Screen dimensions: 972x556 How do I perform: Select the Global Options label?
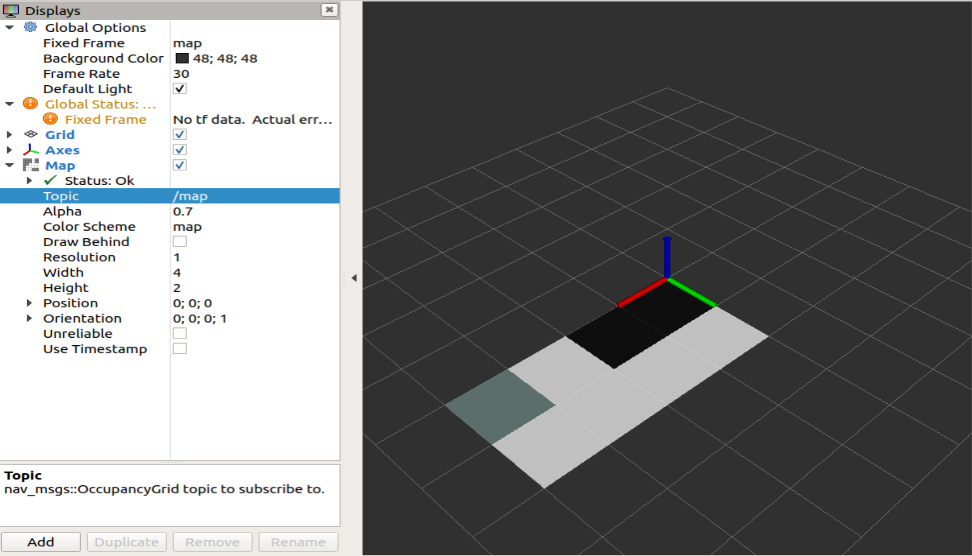[95, 27]
